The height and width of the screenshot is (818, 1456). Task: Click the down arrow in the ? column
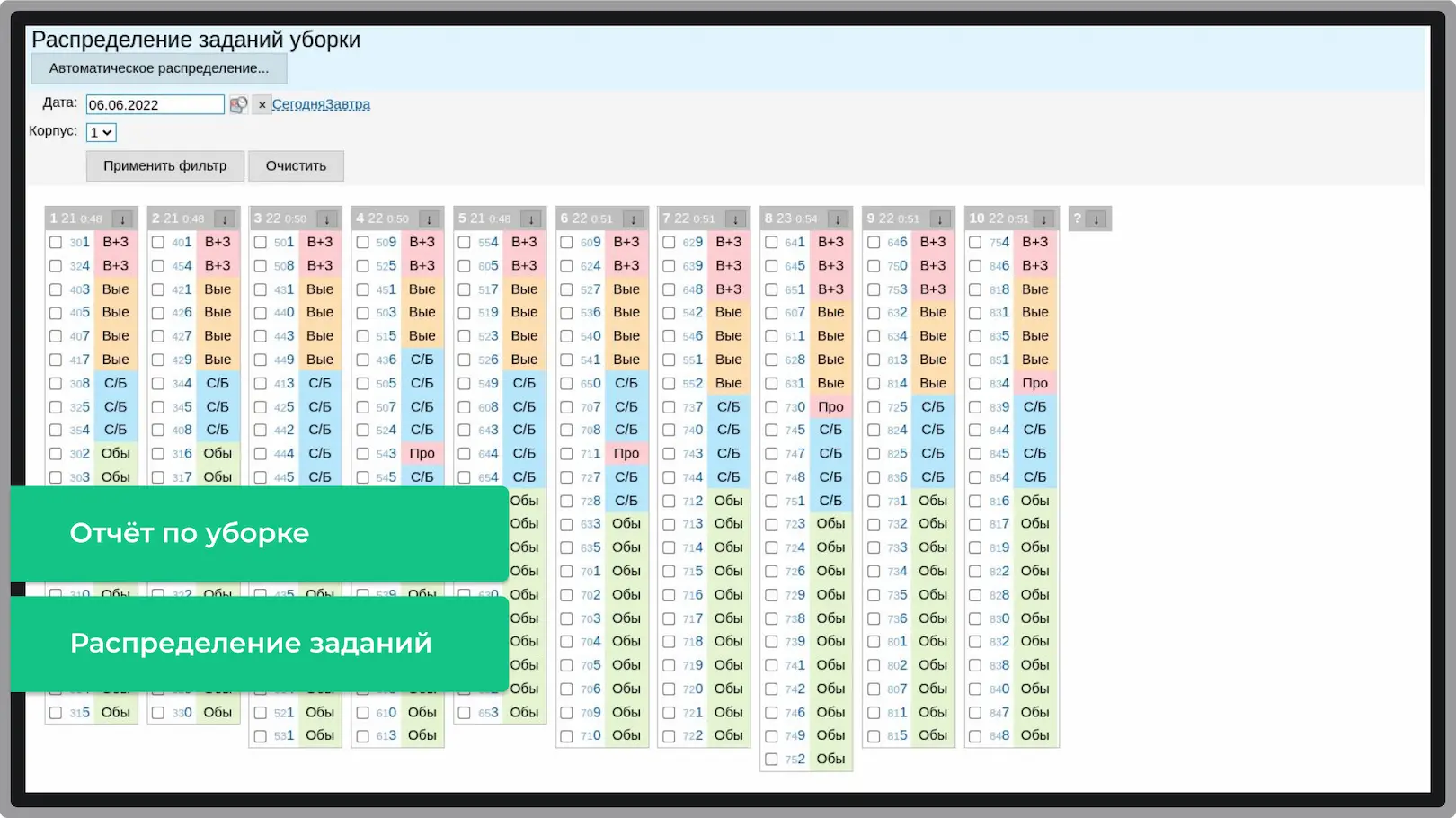[x=1096, y=219]
